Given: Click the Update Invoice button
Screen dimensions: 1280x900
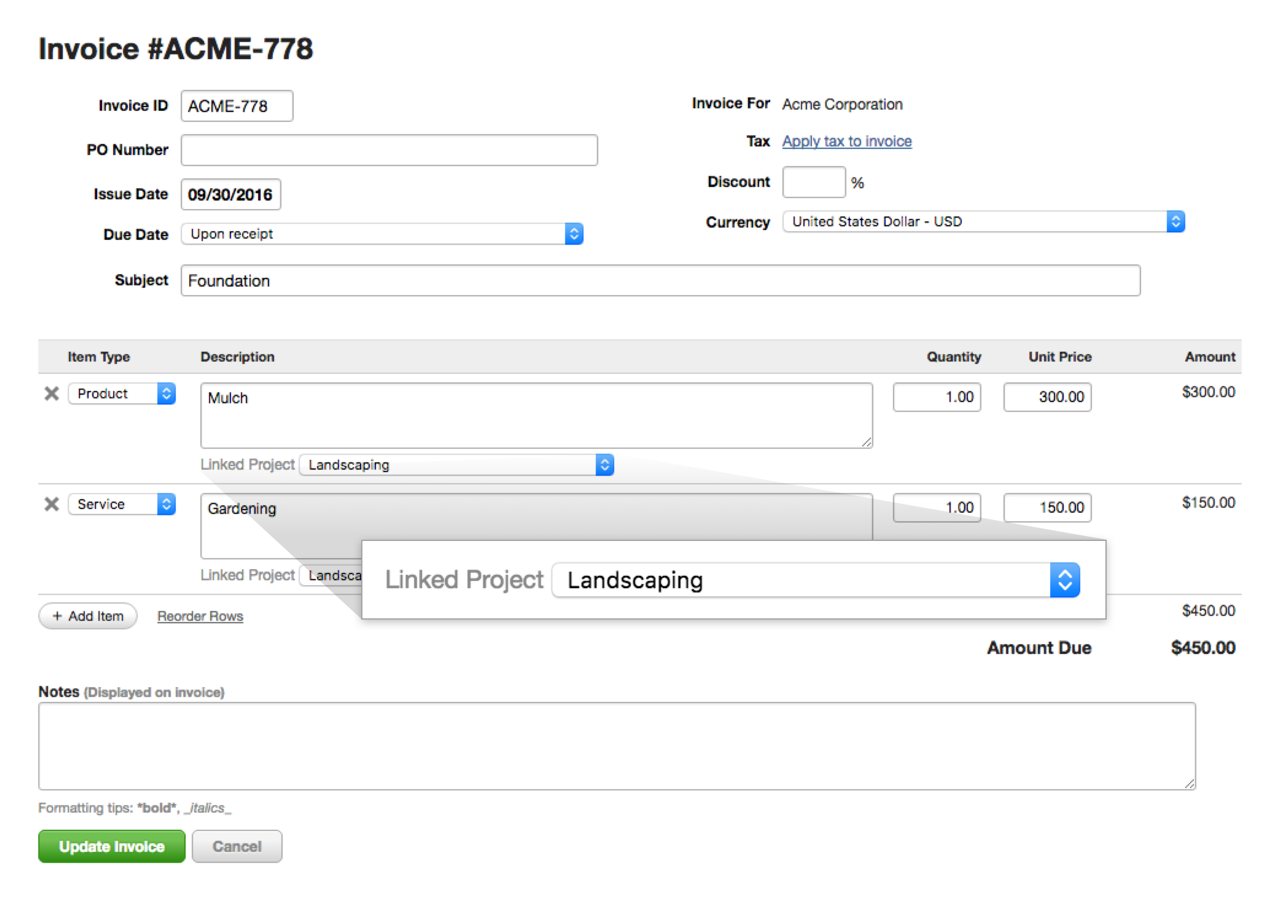Looking at the screenshot, I should point(112,846).
